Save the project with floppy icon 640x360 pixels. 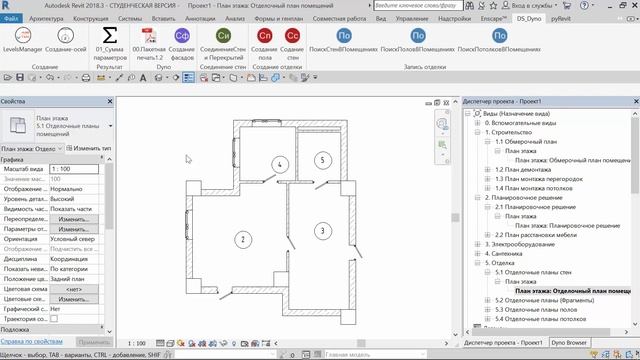click(20, 77)
